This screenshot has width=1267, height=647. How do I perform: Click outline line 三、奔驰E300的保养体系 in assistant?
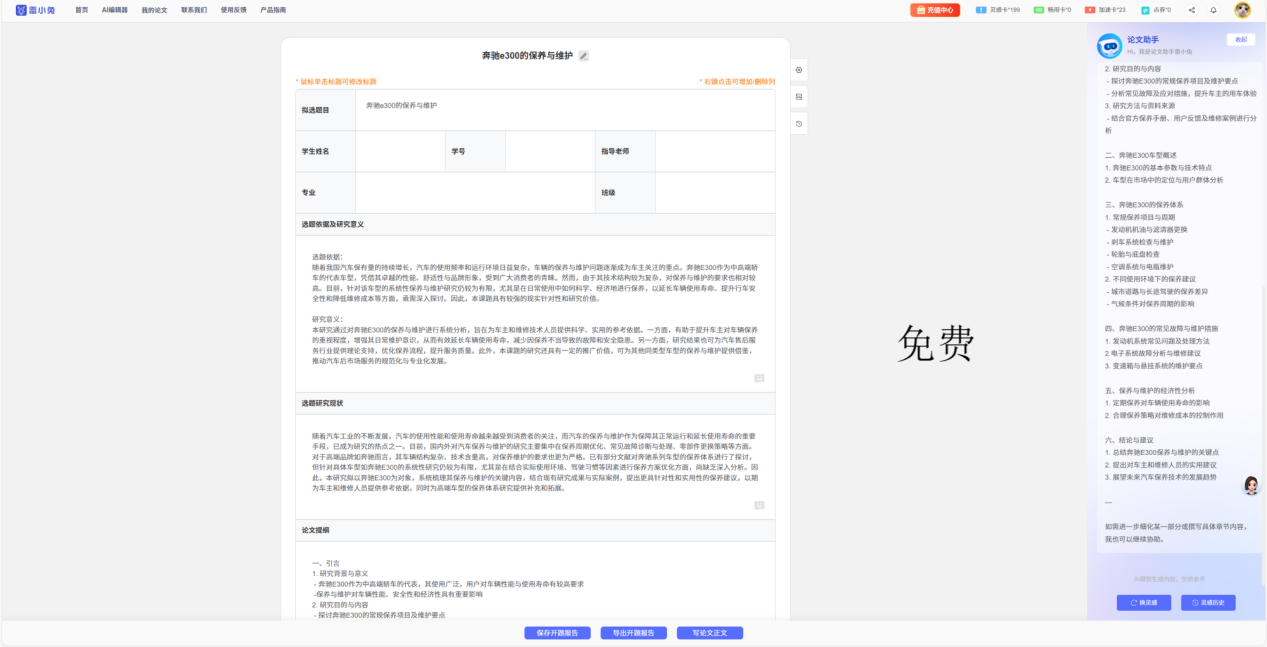[x=1146, y=204]
